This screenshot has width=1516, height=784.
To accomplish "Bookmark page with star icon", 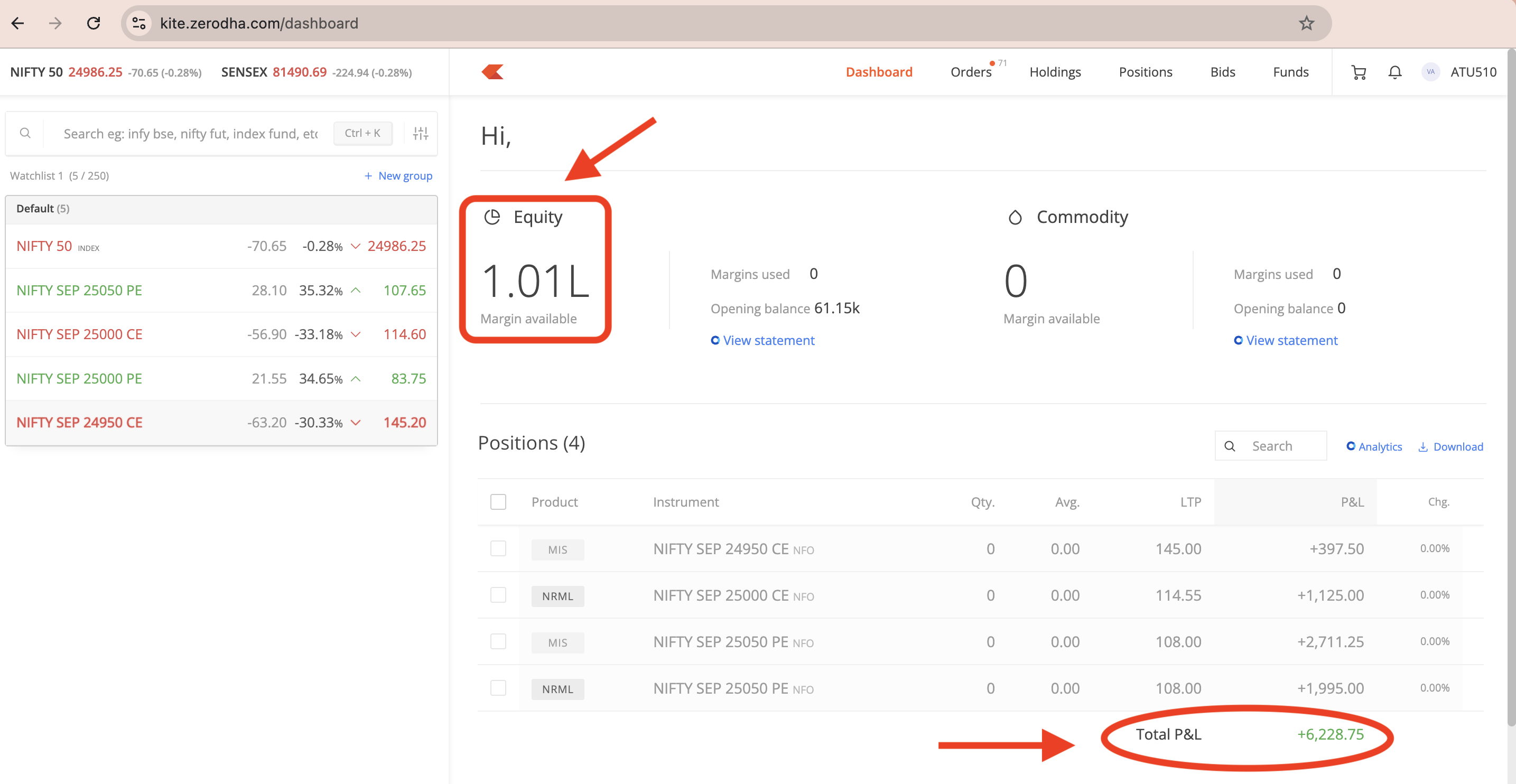I will point(1307,23).
